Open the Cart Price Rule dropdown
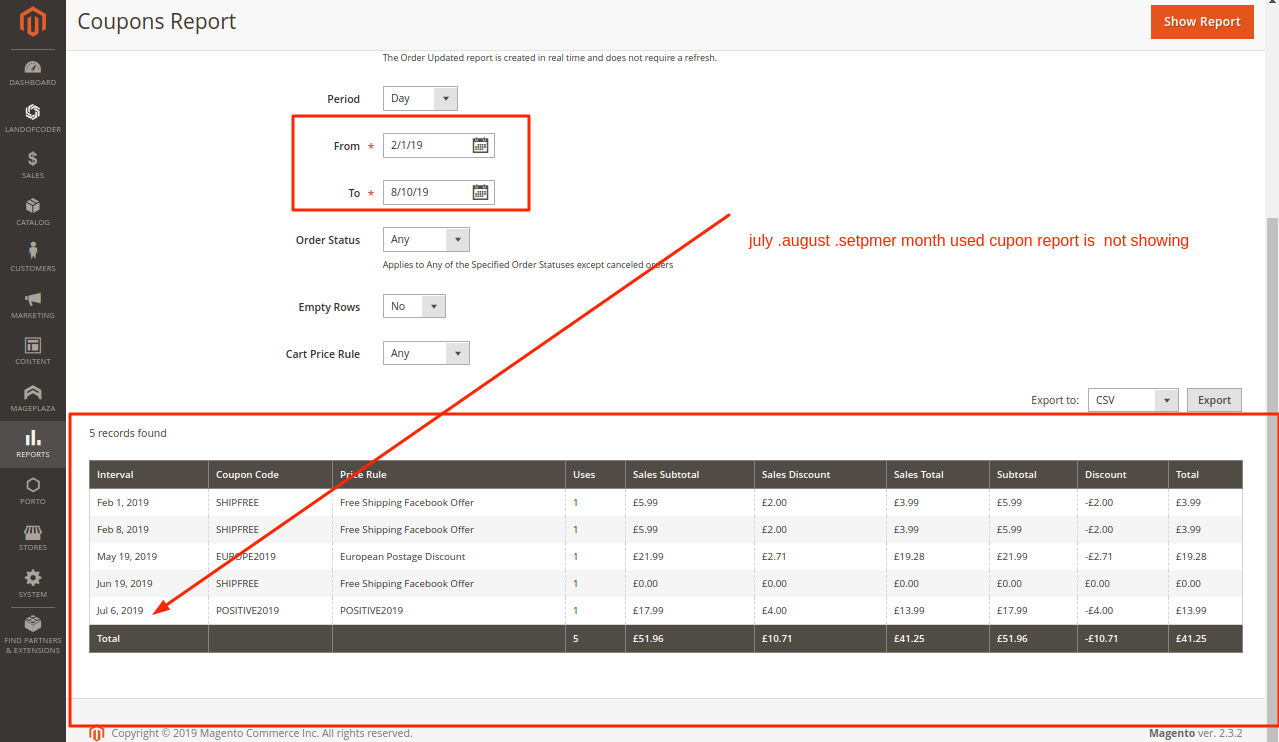Image resolution: width=1279 pixels, height=742 pixels. pyautogui.click(x=426, y=353)
